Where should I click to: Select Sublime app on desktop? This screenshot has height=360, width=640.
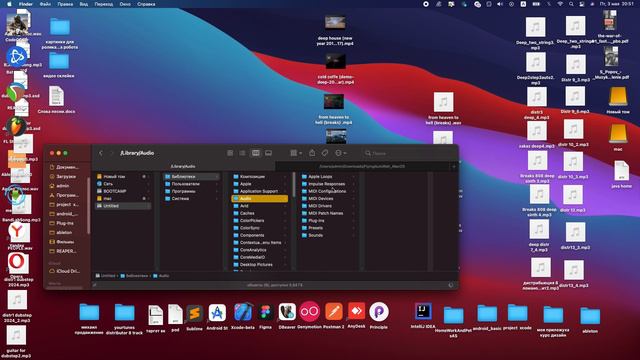[195, 317]
